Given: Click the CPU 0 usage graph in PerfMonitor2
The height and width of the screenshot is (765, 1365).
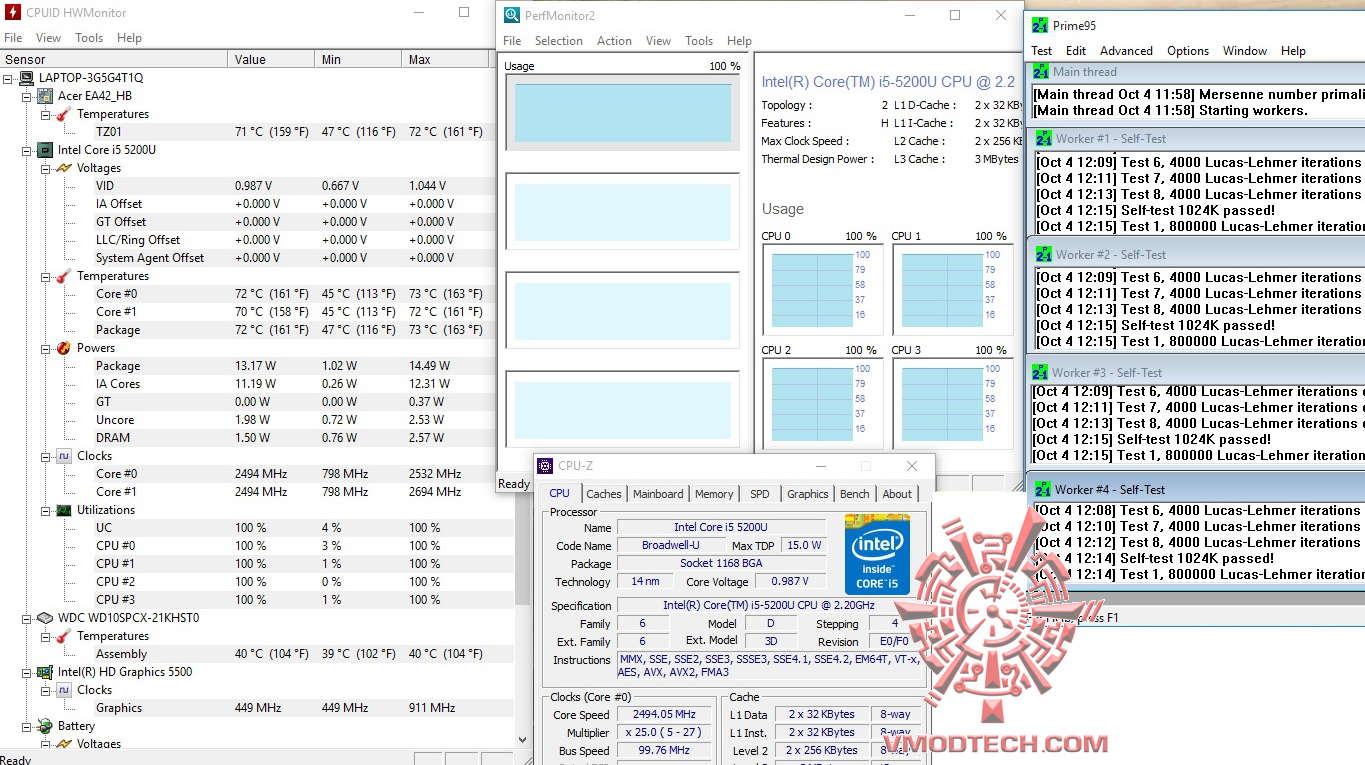Looking at the screenshot, I should [822, 290].
